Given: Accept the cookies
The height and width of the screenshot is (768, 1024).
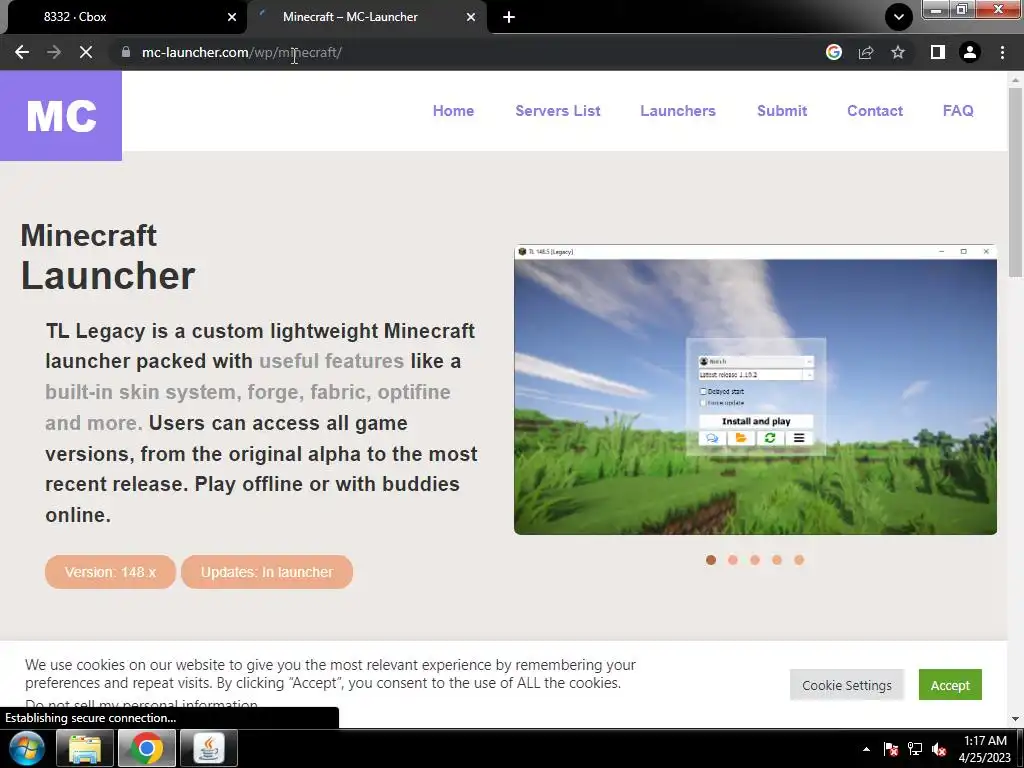Looking at the screenshot, I should point(950,685).
